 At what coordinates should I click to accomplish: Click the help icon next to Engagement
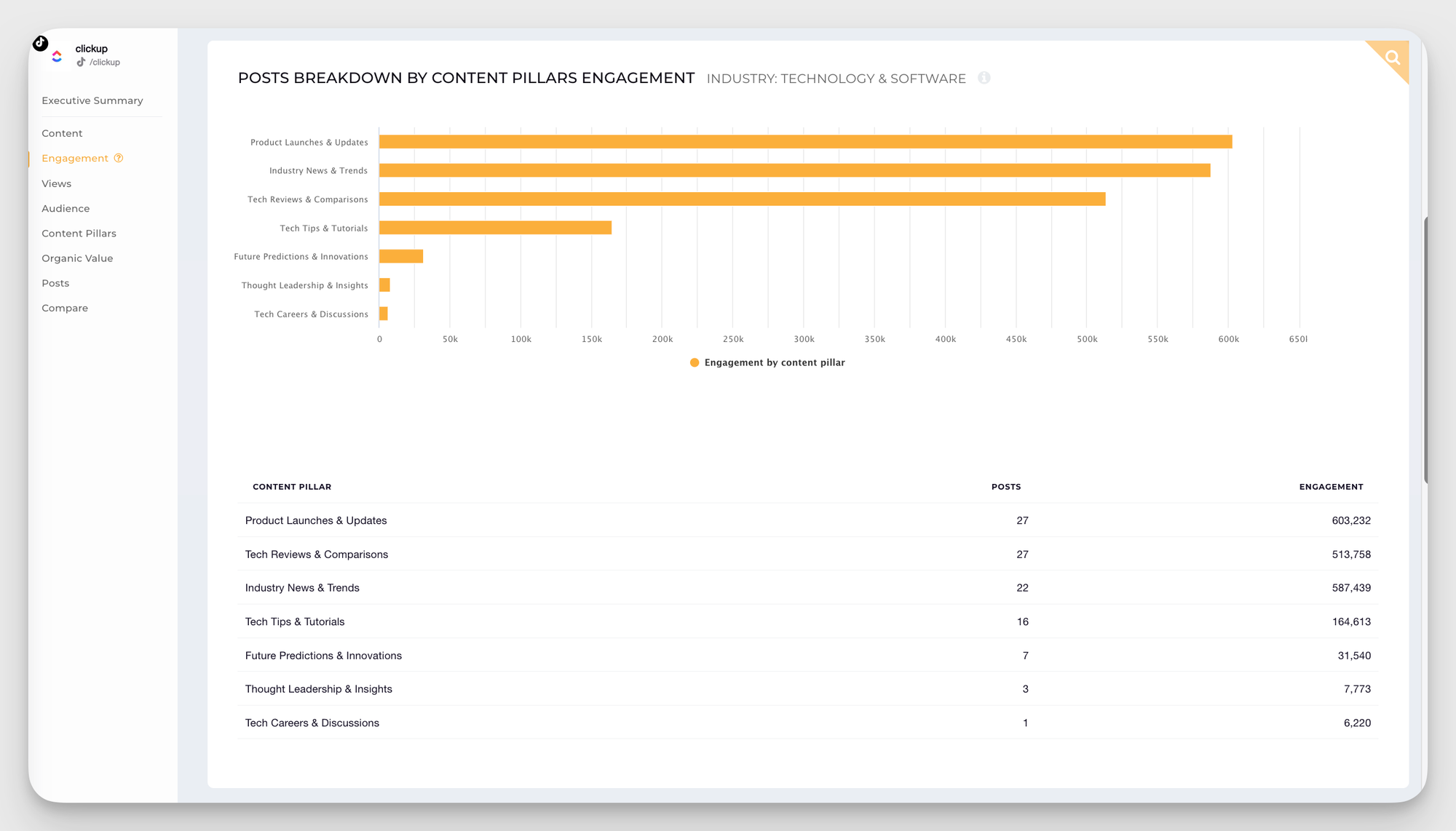click(x=119, y=158)
